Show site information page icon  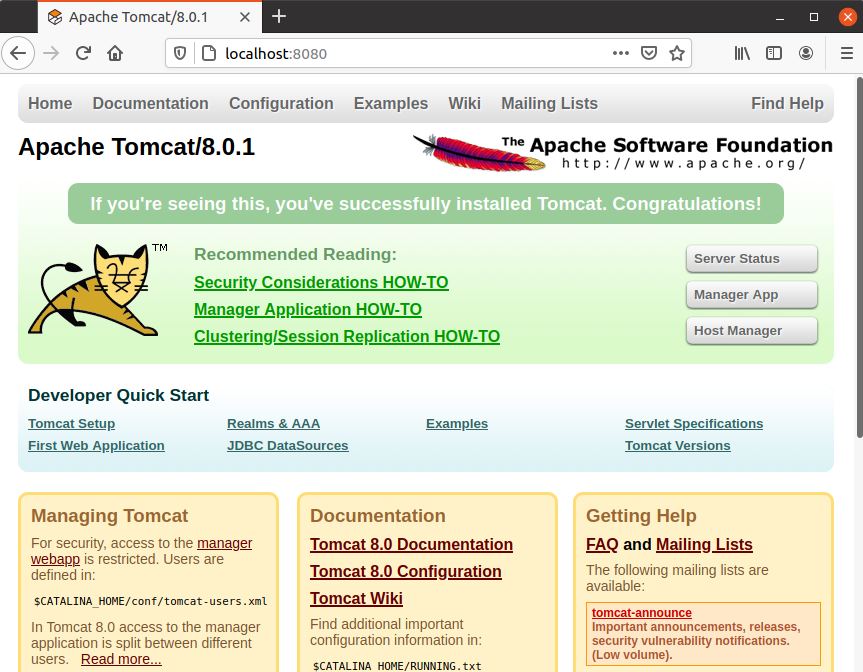209,53
